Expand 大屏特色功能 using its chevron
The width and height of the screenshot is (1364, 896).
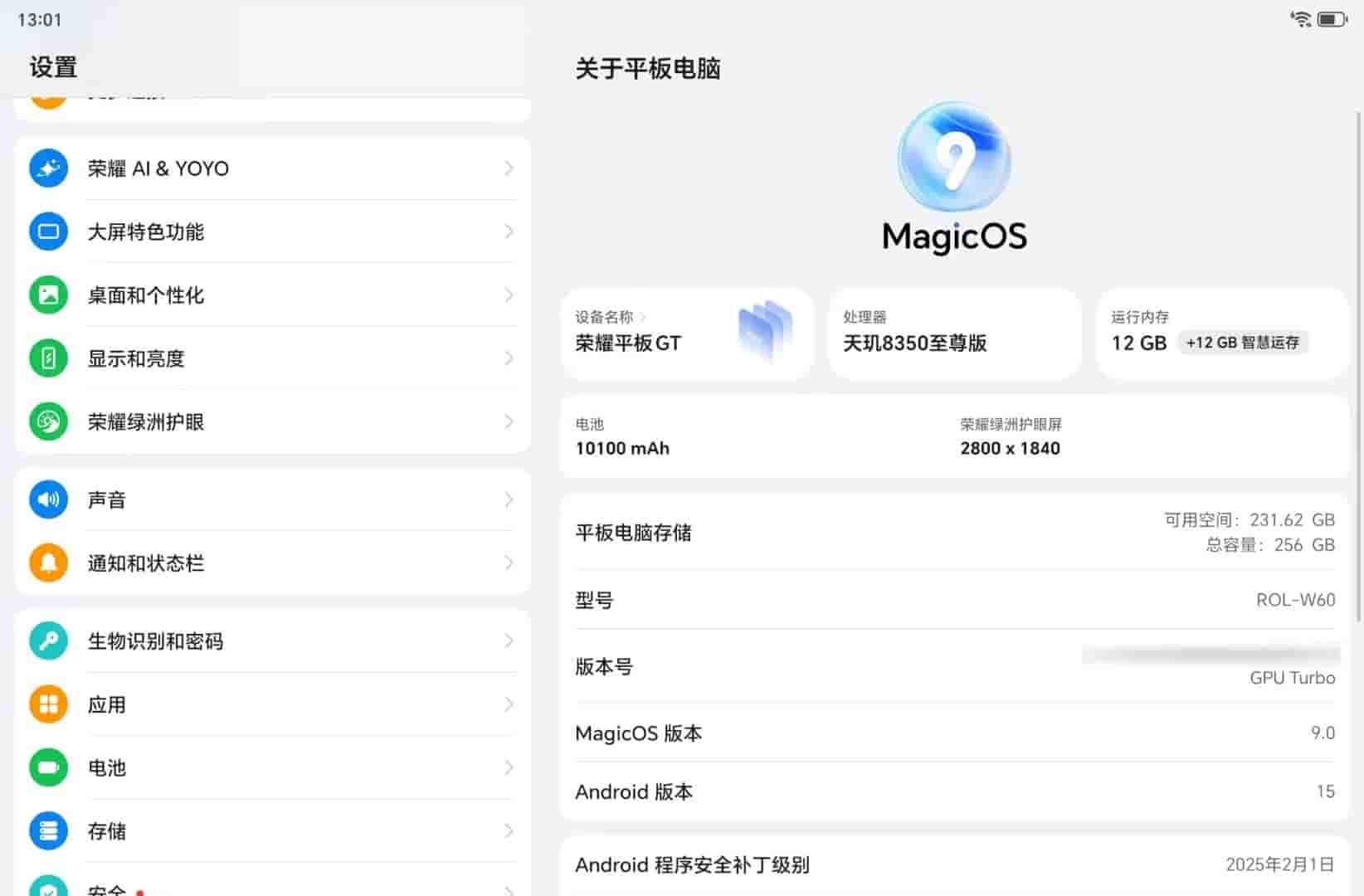tap(509, 232)
